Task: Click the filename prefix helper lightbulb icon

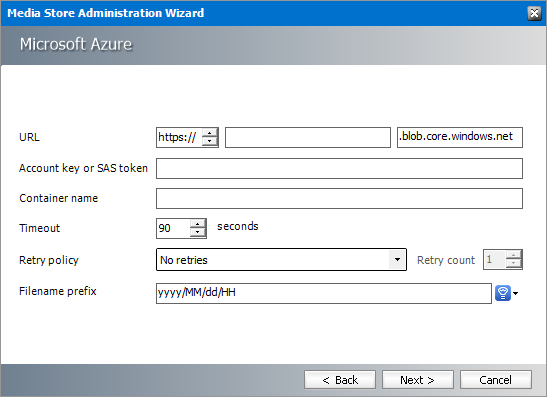Action: 503,293
